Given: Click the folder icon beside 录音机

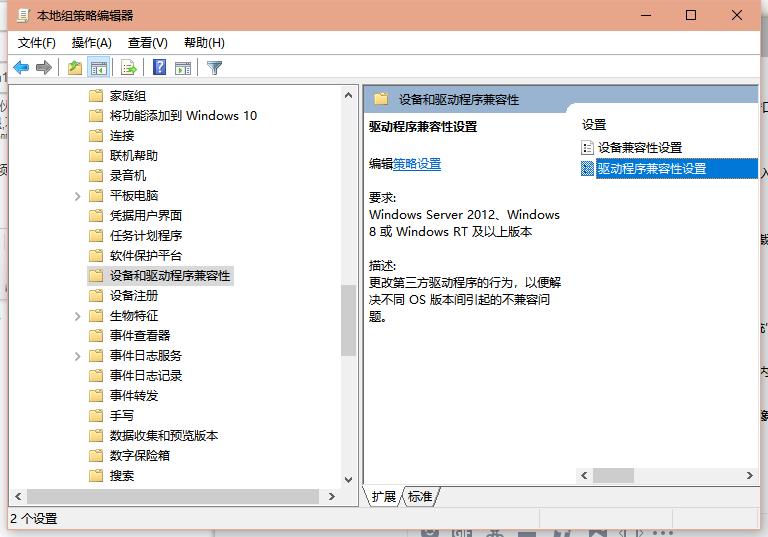Looking at the screenshot, I should (96, 175).
